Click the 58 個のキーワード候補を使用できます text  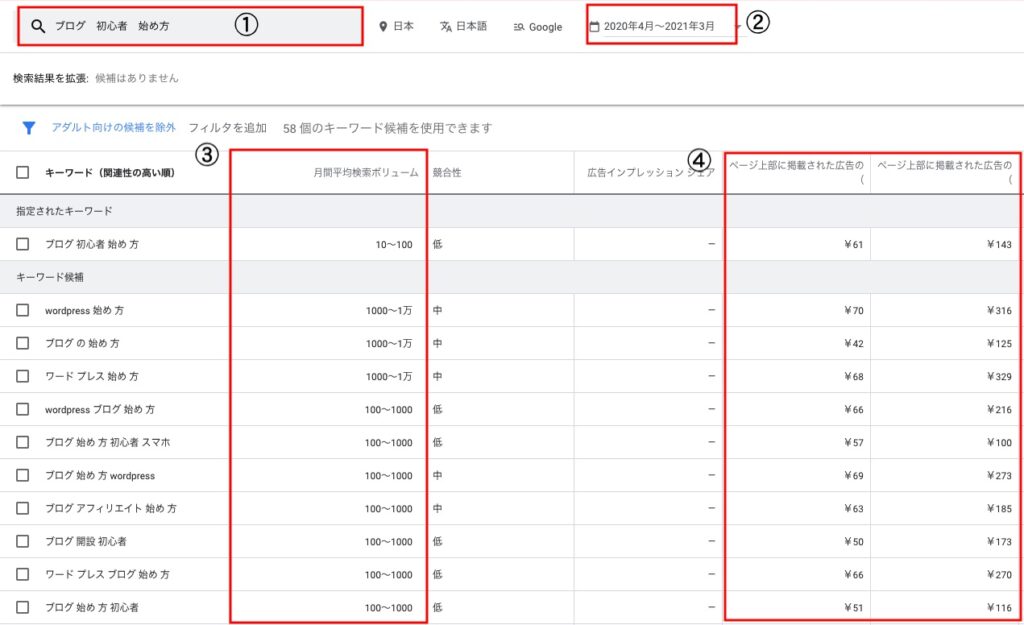(x=387, y=128)
